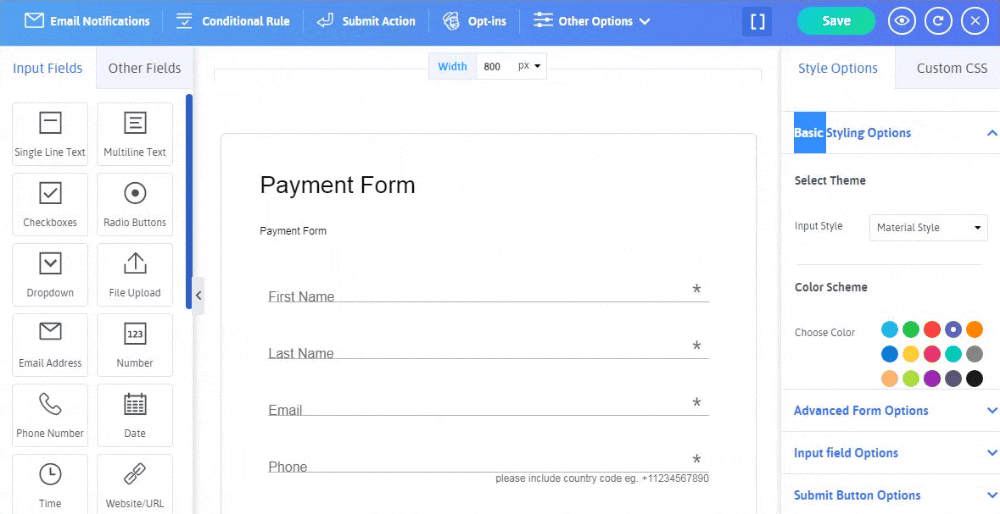
Task: Choose the black color swatch
Action: coord(974,378)
